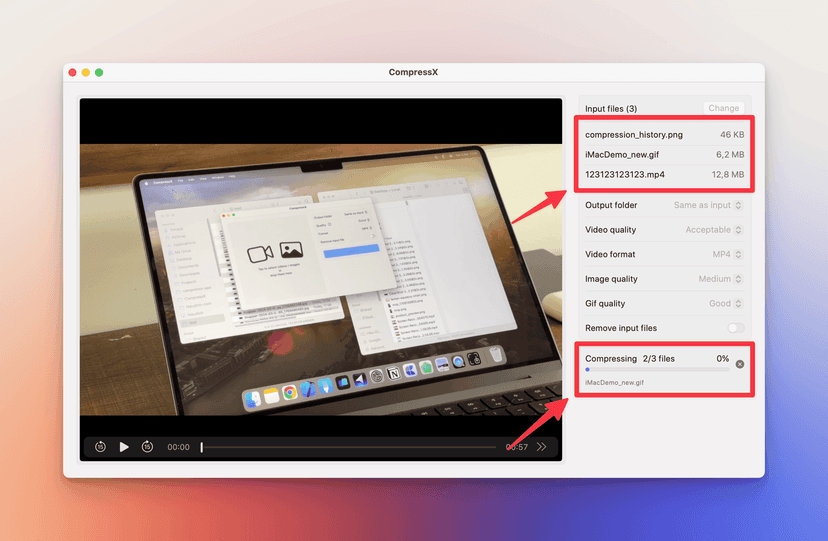Screen dimensions: 828x541
Task: Open the Output folder dropdown
Action: click(x=708, y=205)
